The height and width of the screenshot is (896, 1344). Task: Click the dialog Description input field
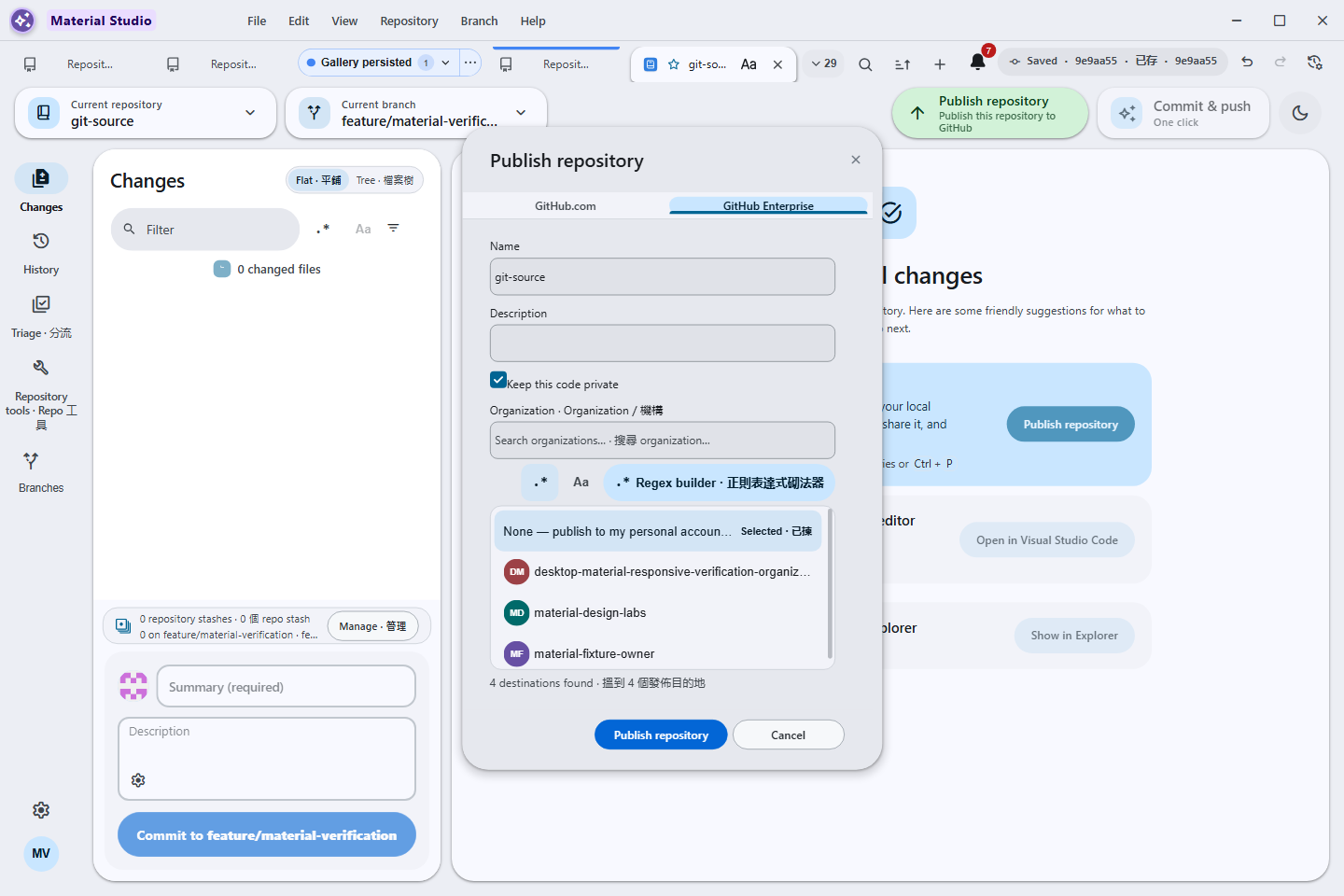coord(663,343)
